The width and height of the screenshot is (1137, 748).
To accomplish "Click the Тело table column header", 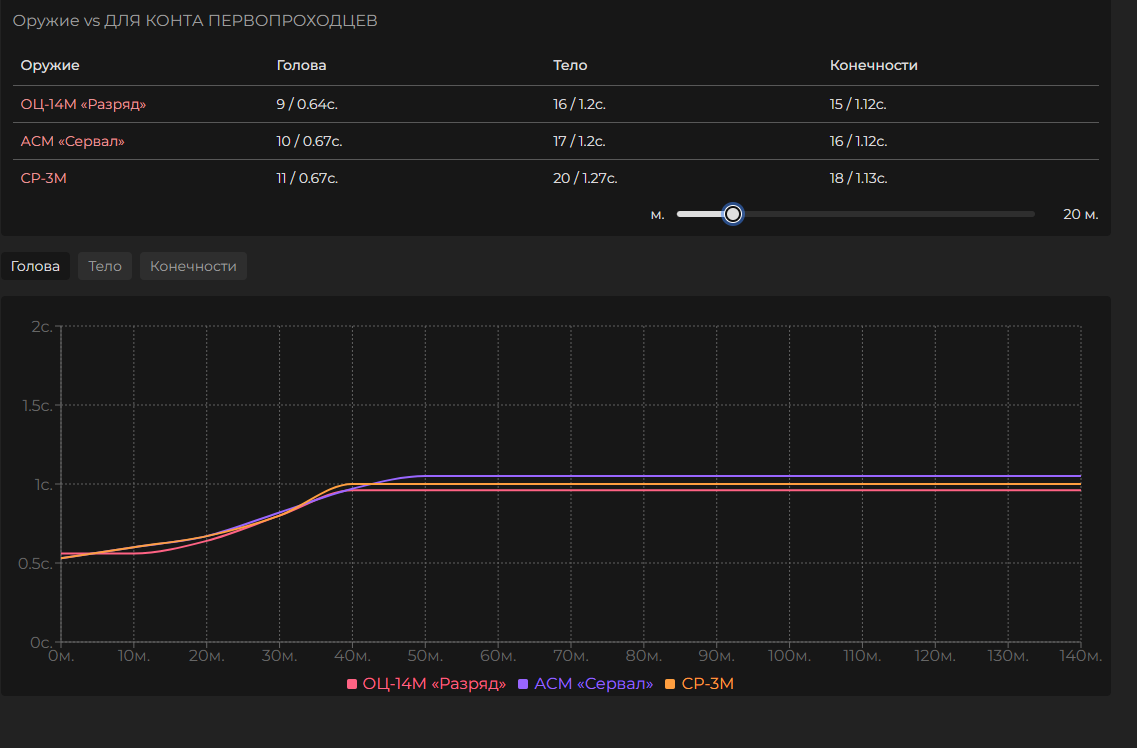I will point(570,66).
